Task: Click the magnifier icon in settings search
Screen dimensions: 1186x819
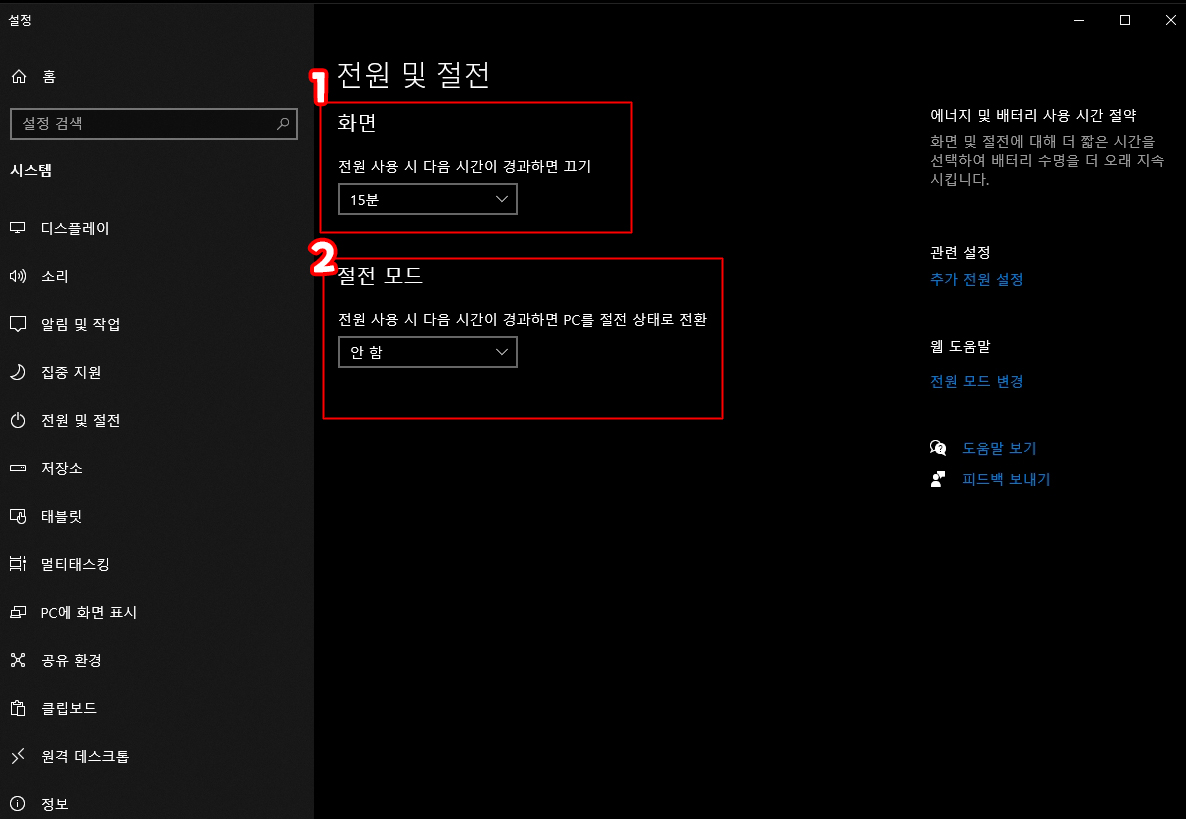Action: pos(283,123)
